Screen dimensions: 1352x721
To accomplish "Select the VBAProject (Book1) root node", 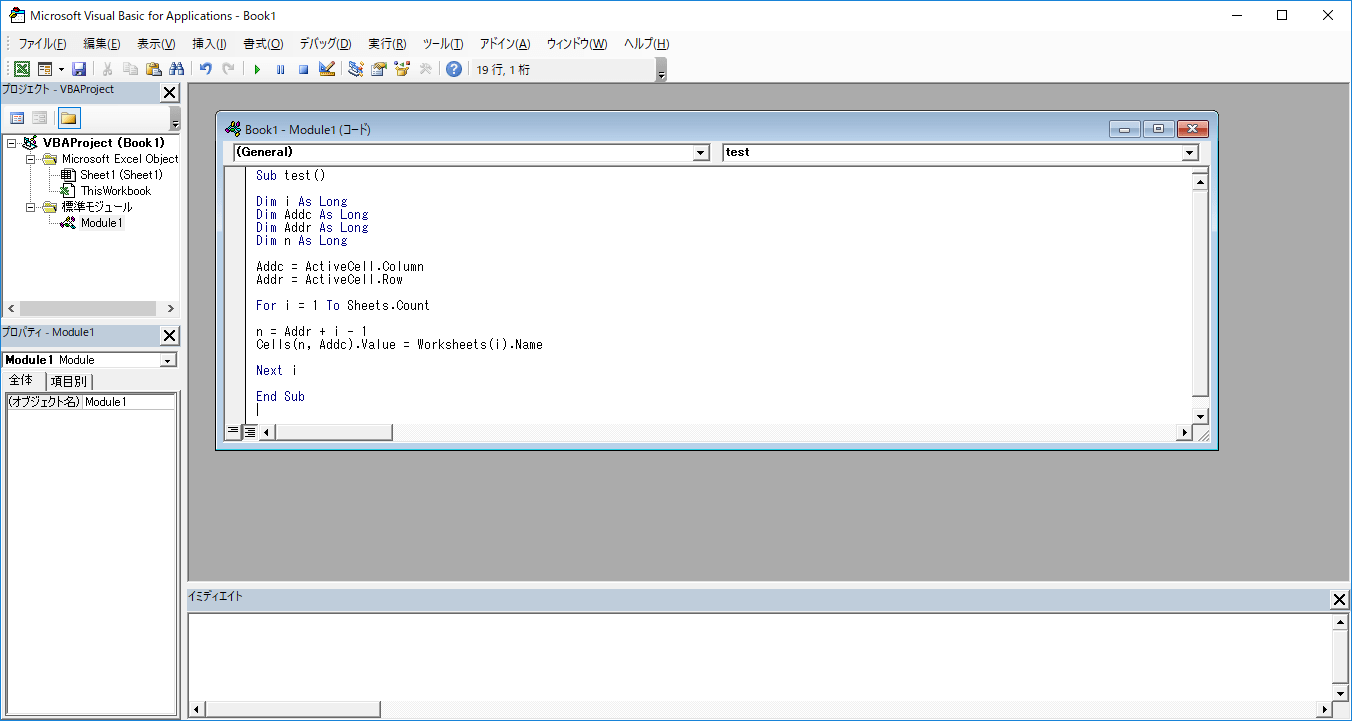I will 104,143.
